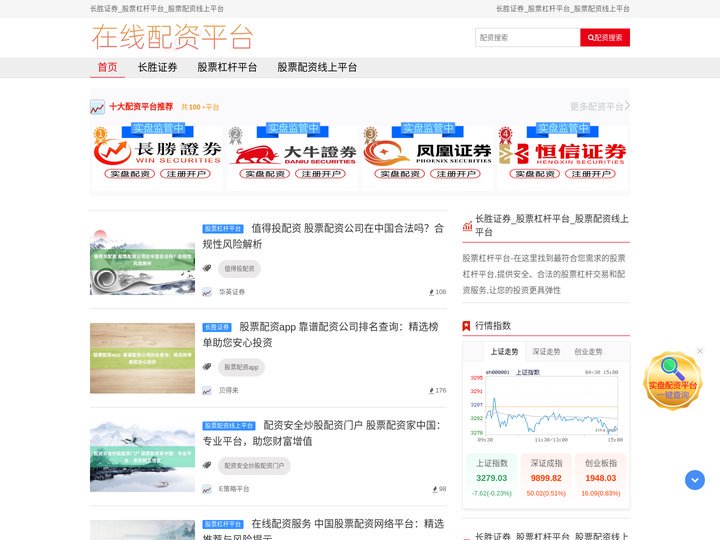Click the 上证指数 3279.03 index card
The height and width of the screenshot is (540, 720).
tap(491, 477)
